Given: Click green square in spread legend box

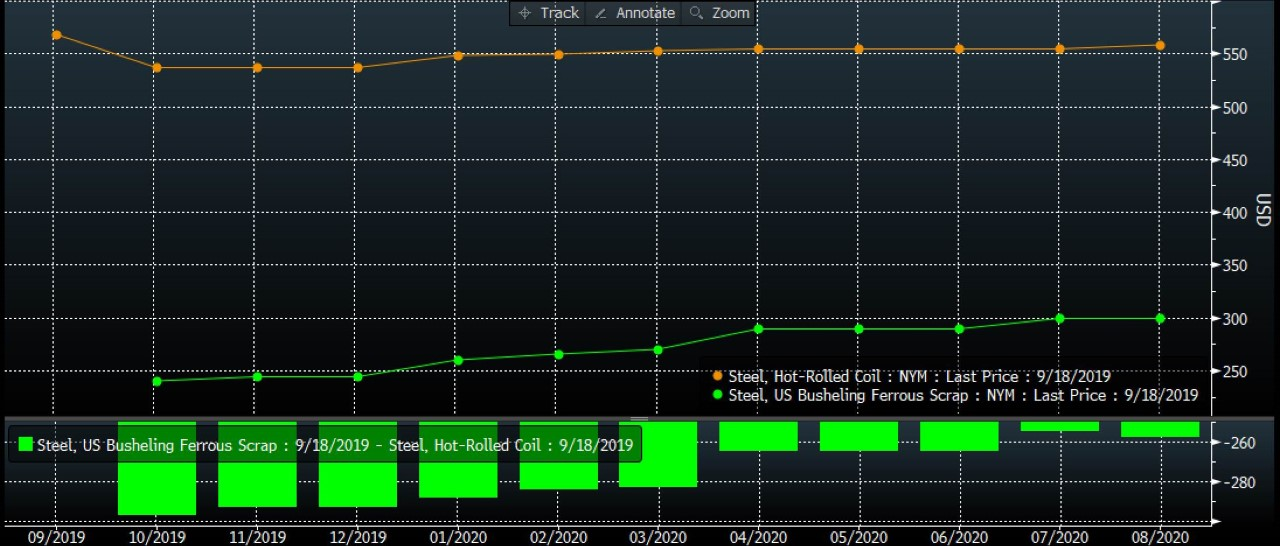Looking at the screenshot, I should click(x=25, y=445).
